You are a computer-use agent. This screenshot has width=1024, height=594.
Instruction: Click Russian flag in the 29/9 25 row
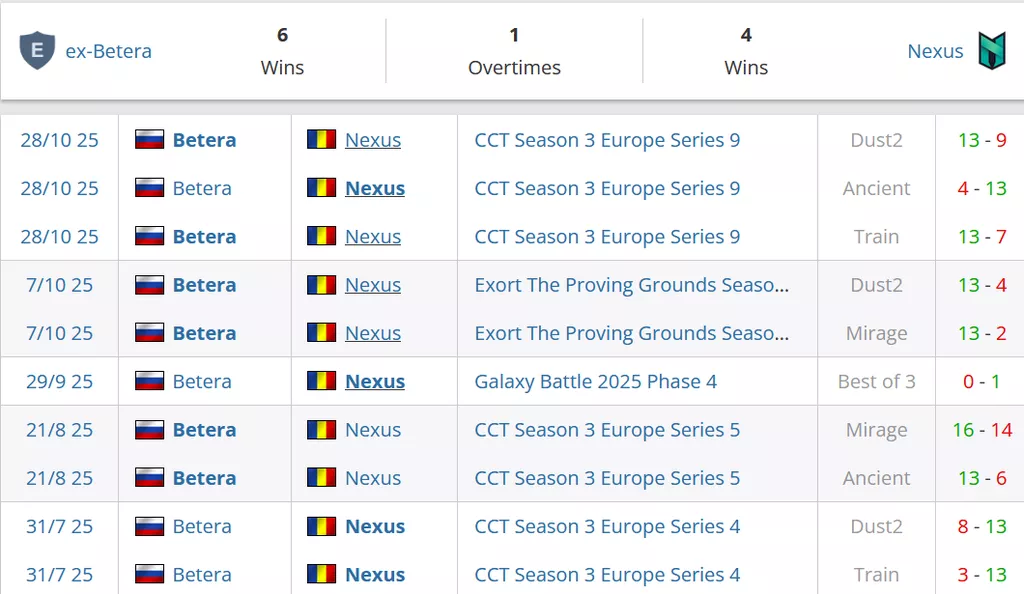(149, 381)
